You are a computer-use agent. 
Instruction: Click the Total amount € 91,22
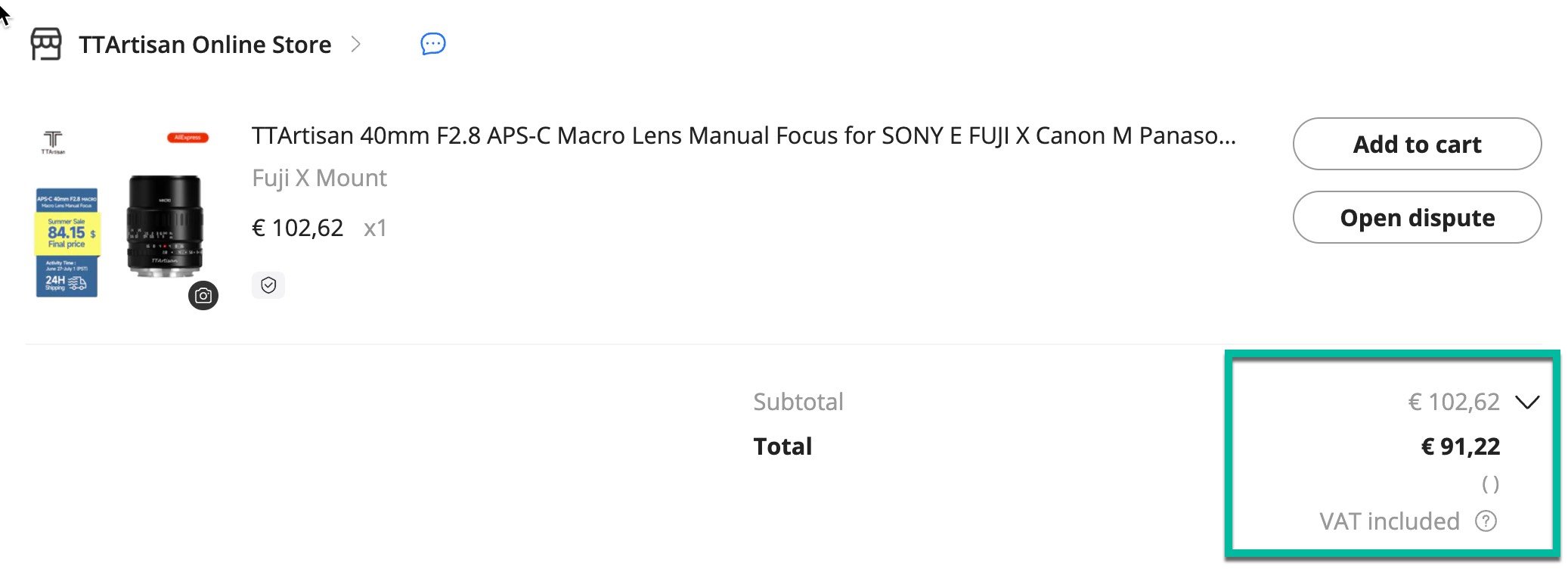tap(1460, 446)
